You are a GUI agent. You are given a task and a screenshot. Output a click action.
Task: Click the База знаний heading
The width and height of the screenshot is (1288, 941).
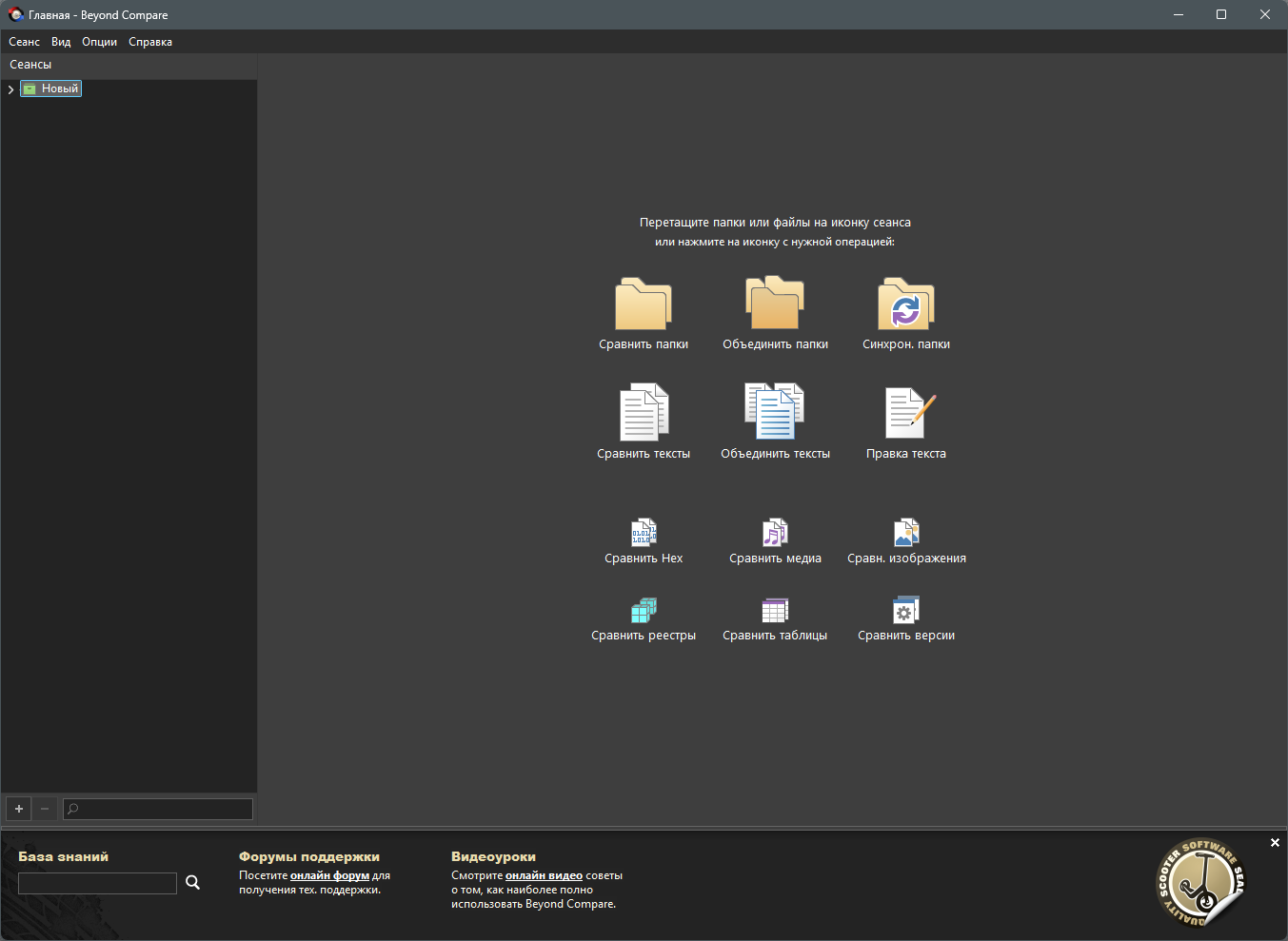tap(64, 856)
